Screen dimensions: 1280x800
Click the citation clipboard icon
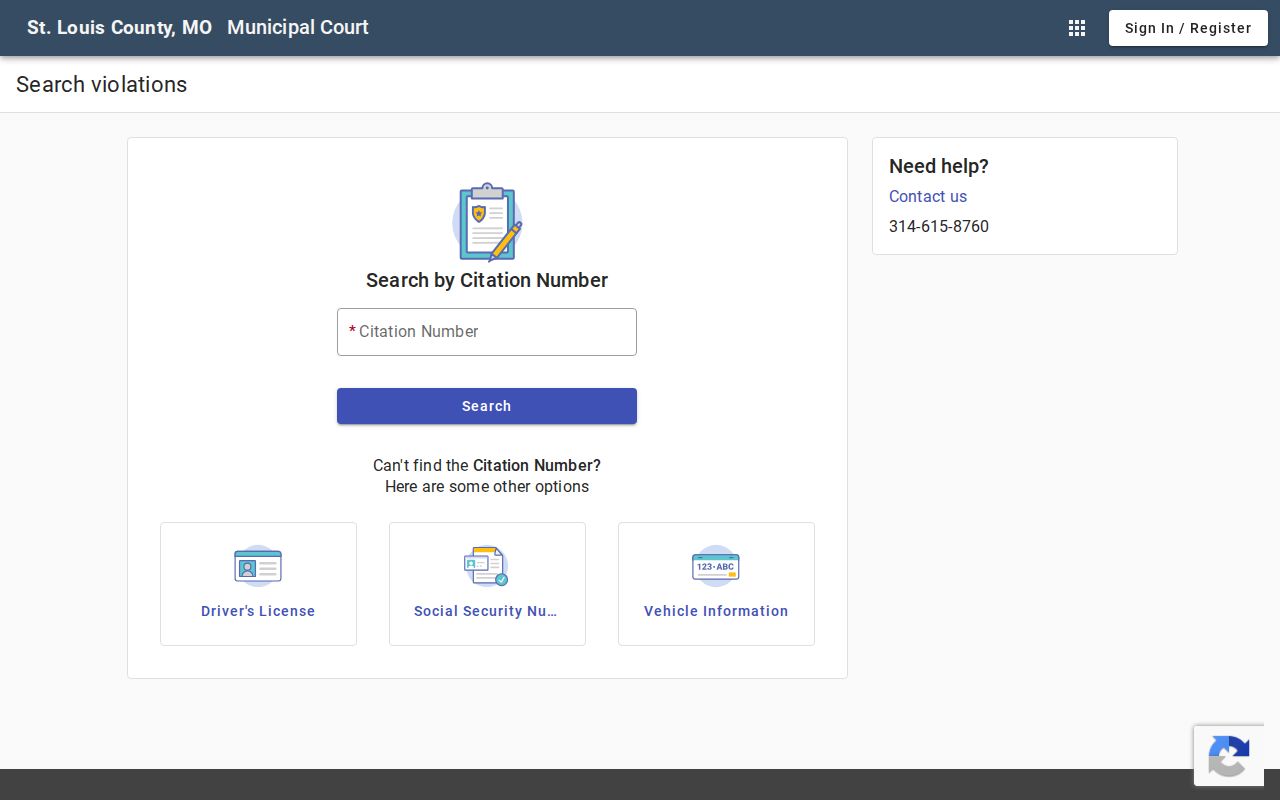tap(487, 222)
